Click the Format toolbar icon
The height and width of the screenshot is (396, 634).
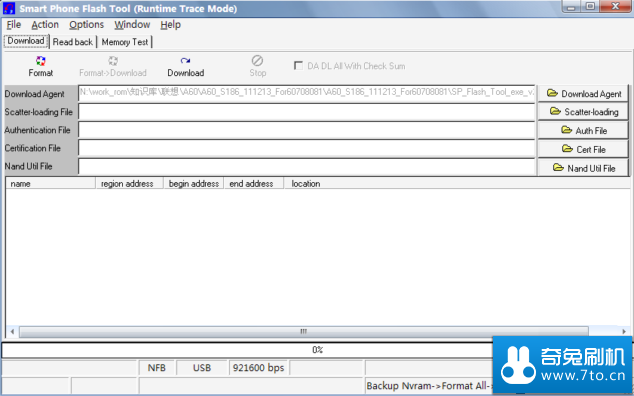point(40,61)
